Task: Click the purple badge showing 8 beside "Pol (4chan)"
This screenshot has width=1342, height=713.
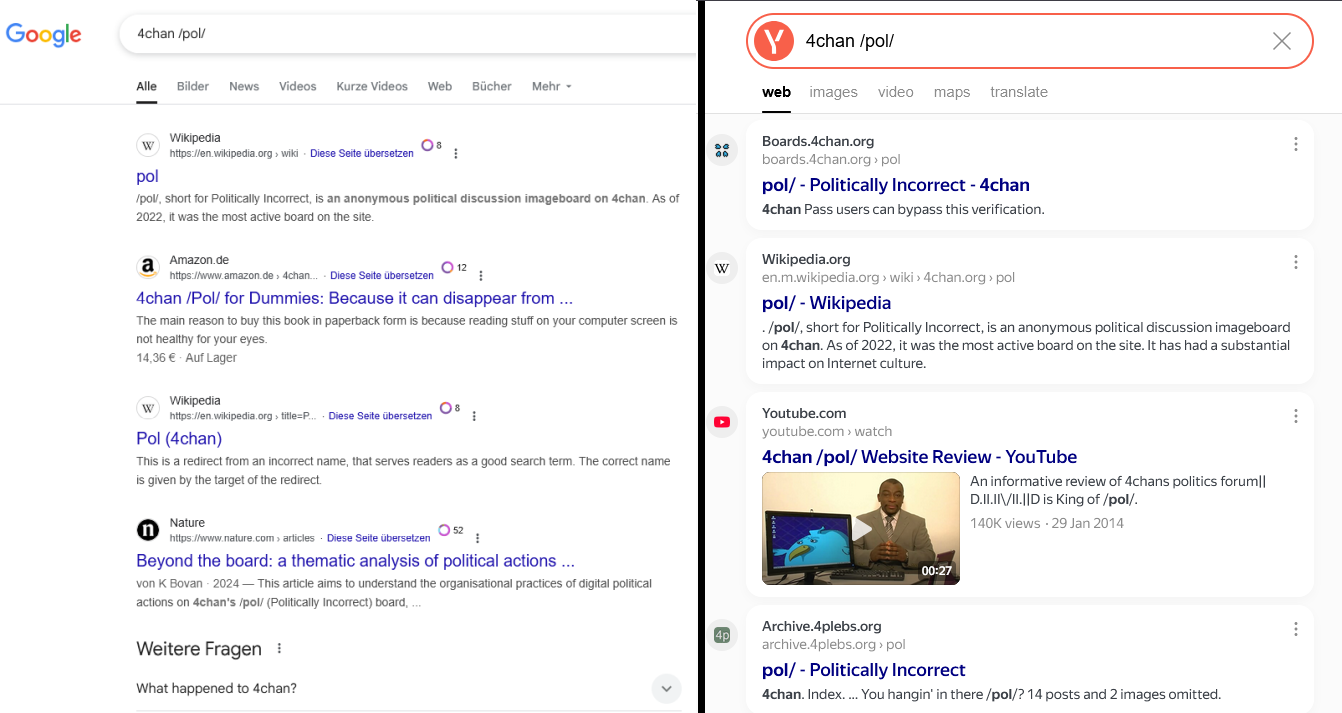Action: click(x=446, y=408)
